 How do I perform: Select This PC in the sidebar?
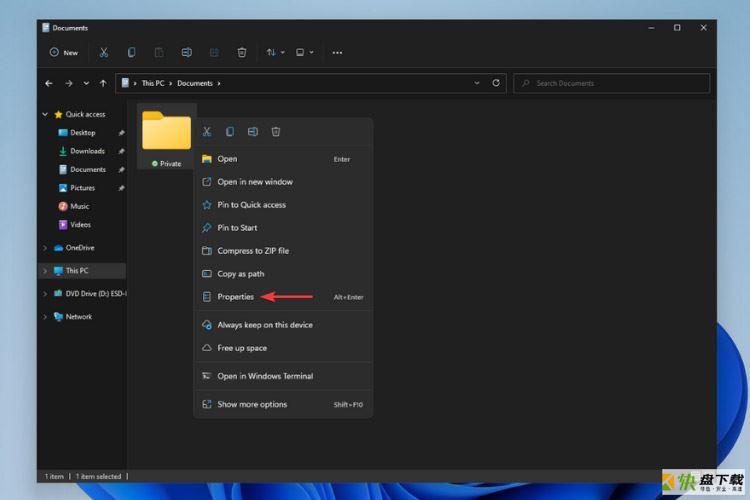point(77,271)
